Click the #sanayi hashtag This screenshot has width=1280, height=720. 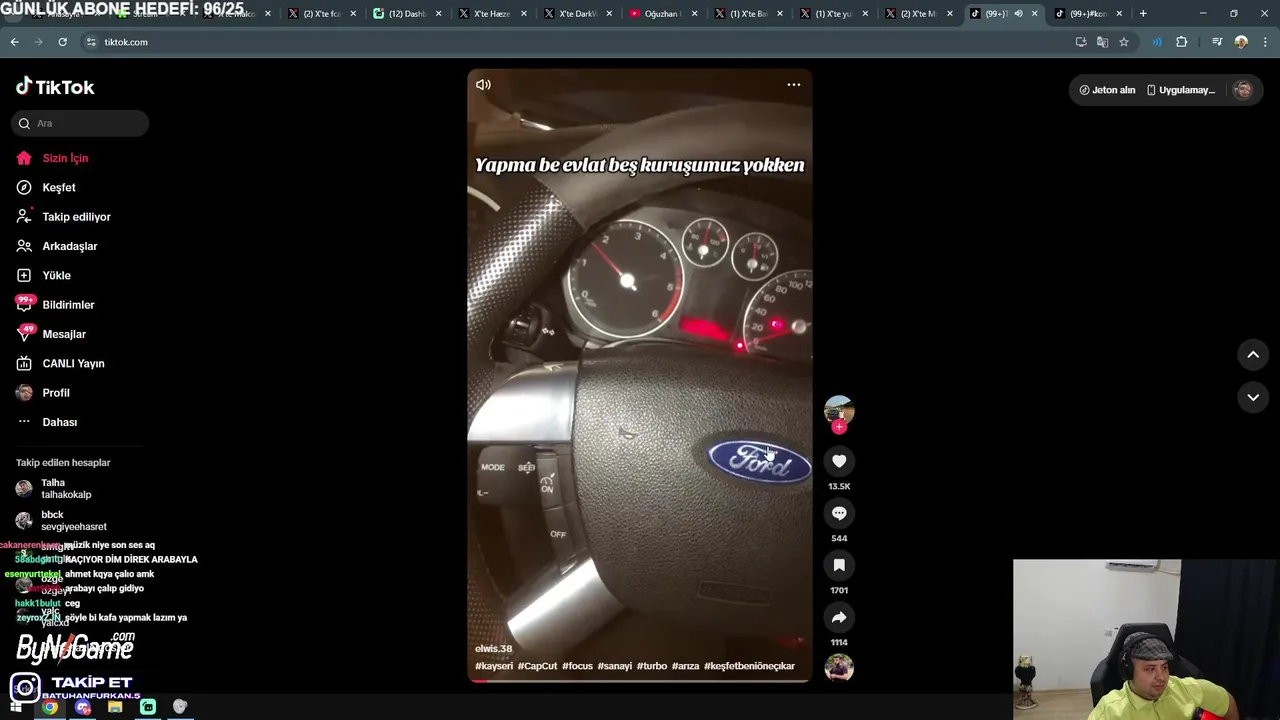pyautogui.click(x=615, y=666)
